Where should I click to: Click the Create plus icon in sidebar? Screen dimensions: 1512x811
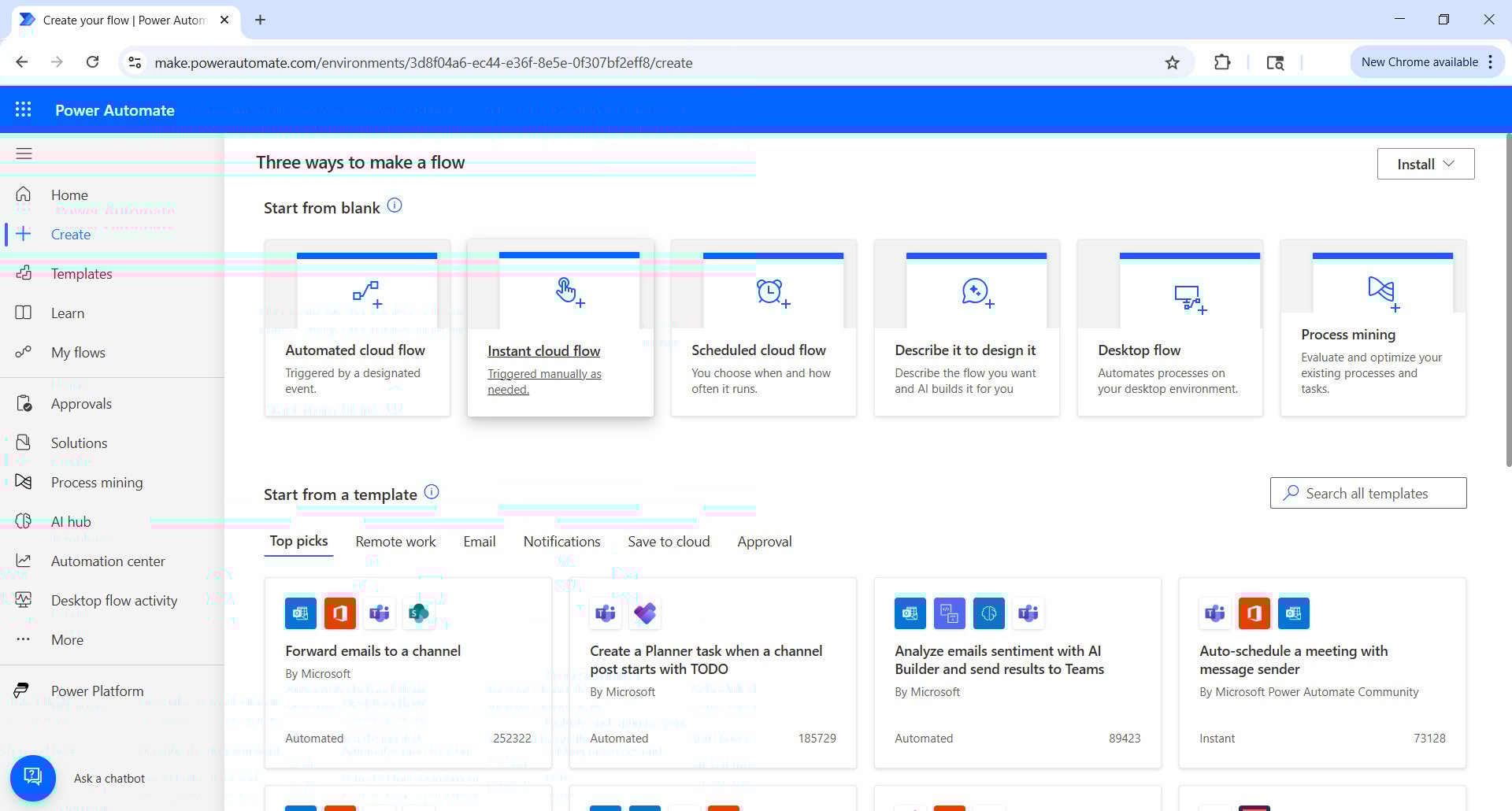point(24,234)
